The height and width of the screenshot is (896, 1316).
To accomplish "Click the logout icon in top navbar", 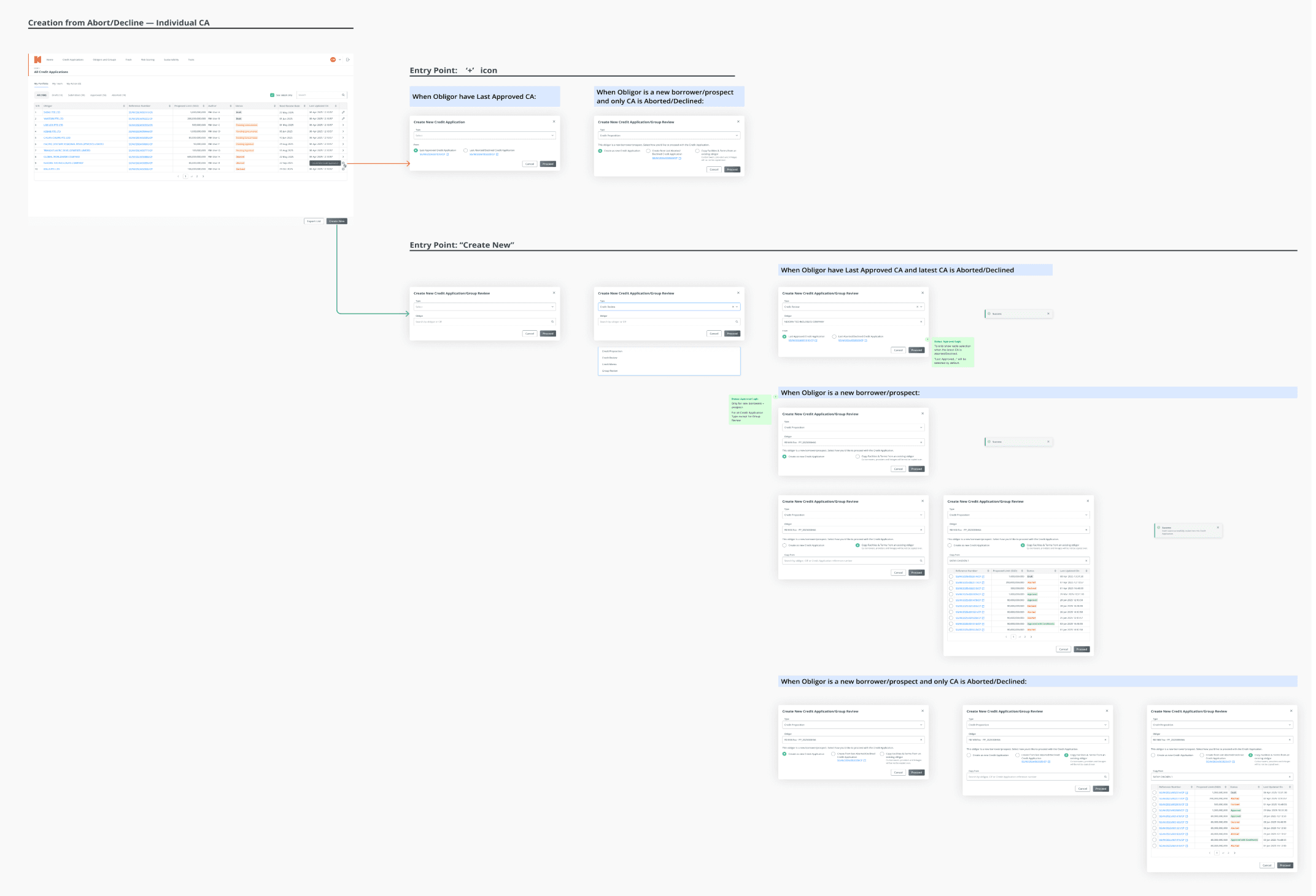I will (347, 60).
